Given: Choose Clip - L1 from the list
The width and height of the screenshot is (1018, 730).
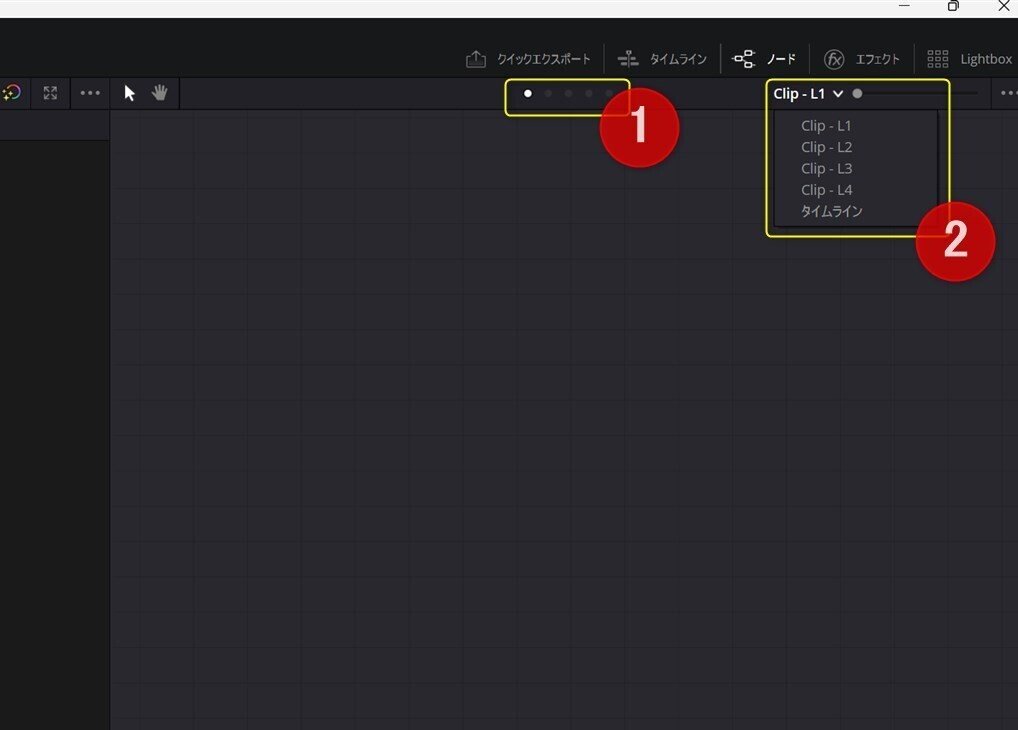Looking at the screenshot, I should [x=826, y=125].
